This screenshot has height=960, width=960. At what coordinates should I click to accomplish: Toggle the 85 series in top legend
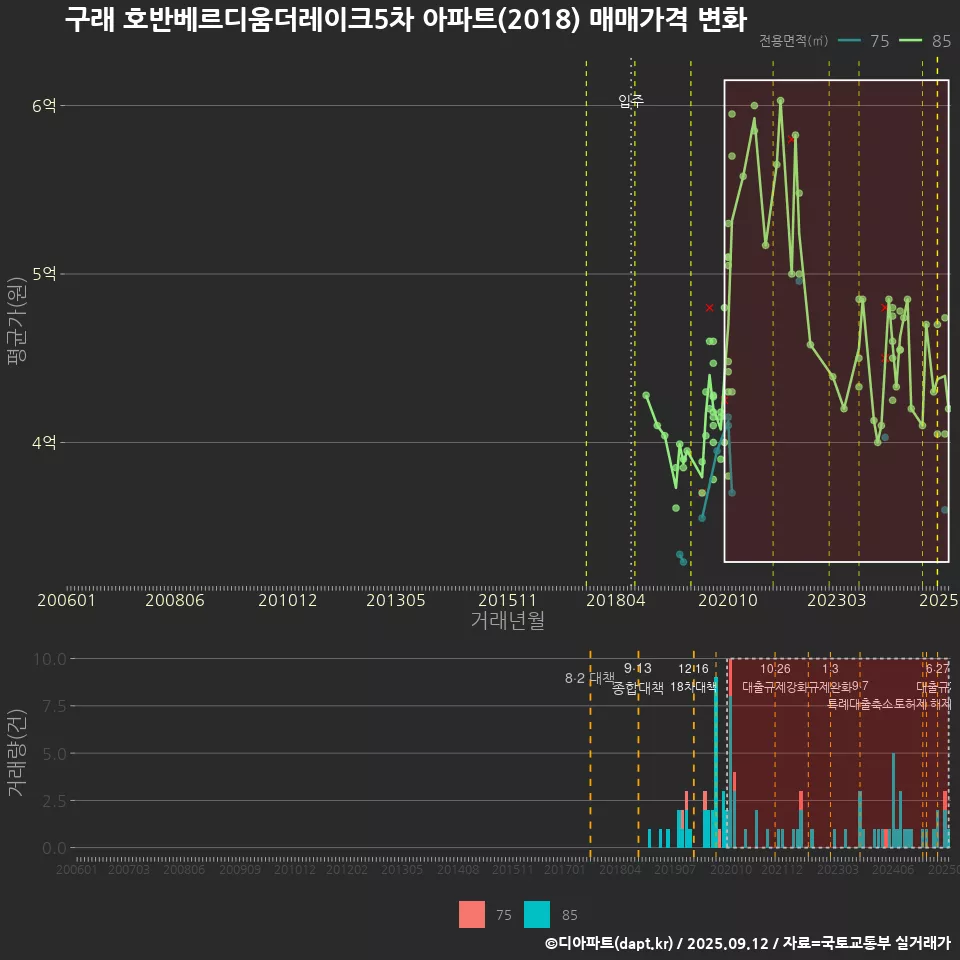pyautogui.click(x=927, y=41)
